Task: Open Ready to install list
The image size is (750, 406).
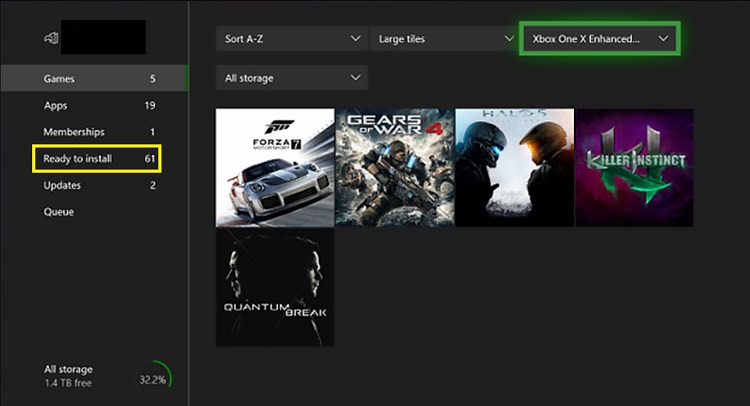Action: pos(97,159)
